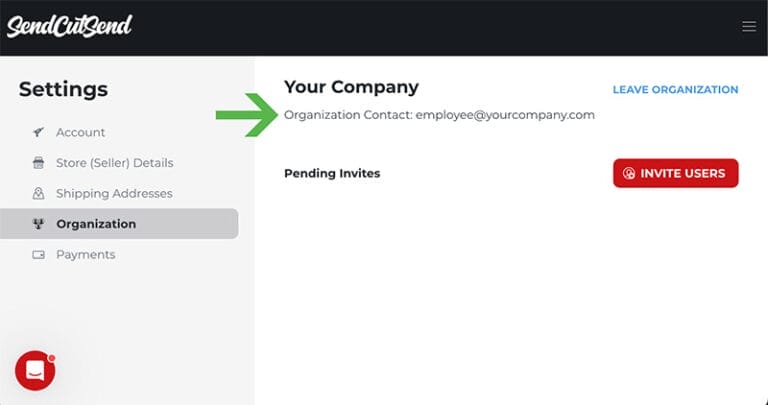Image resolution: width=768 pixels, height=405 pixels.
Task: Click the Leave Organization link
Action: (675, 90)
